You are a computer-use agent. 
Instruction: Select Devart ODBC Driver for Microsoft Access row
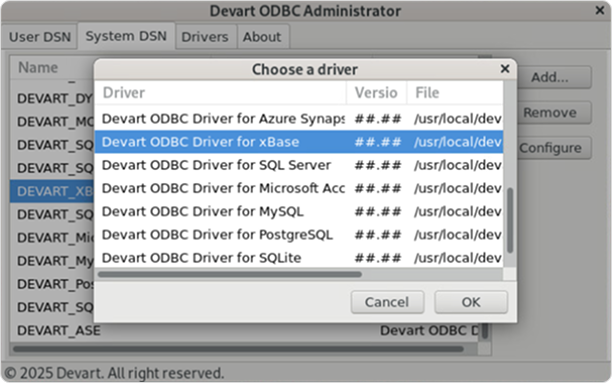point(299,188)
